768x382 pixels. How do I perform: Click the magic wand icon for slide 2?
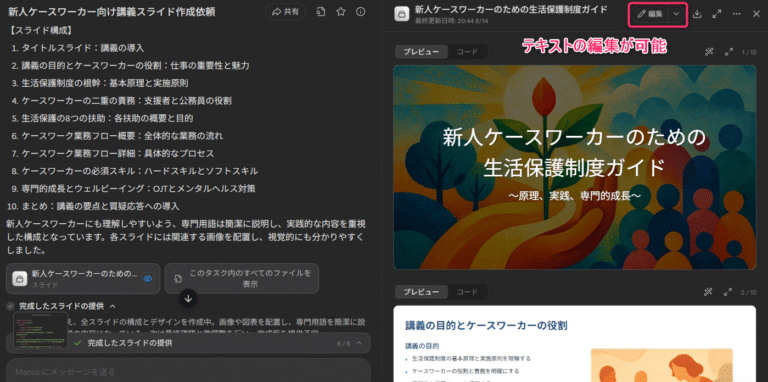click(x=709, y=292)
